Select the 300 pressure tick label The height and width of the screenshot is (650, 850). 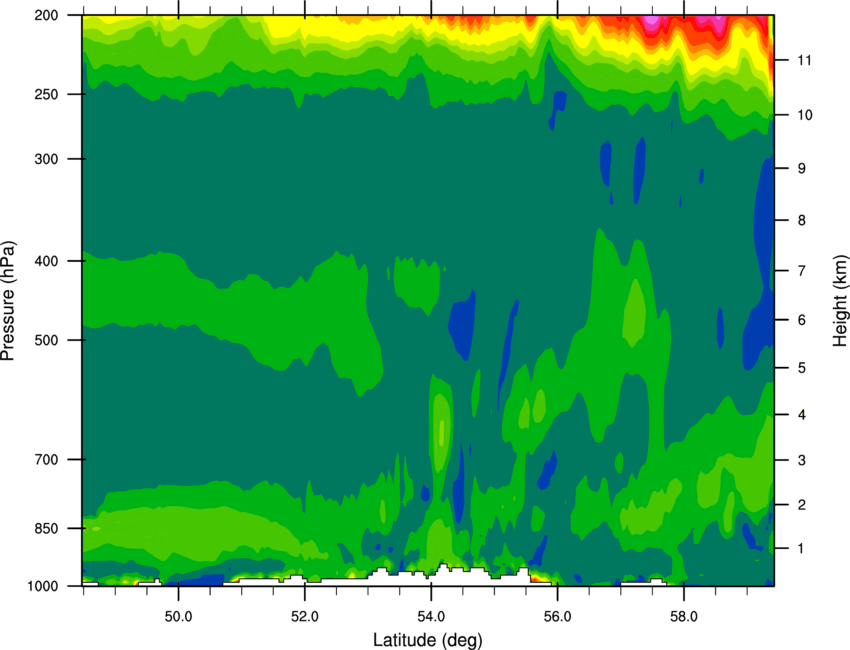tap(46, 159)
